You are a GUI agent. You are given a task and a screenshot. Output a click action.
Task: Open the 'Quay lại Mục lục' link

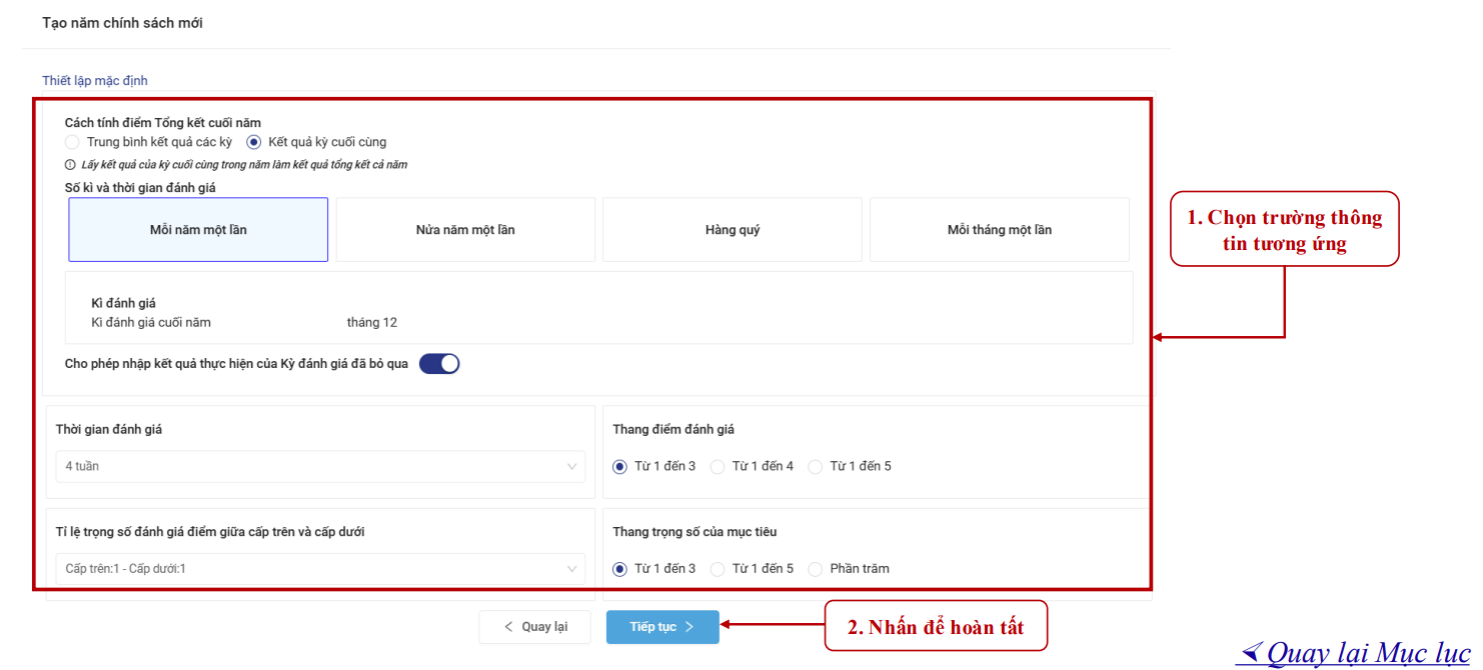1354,653
